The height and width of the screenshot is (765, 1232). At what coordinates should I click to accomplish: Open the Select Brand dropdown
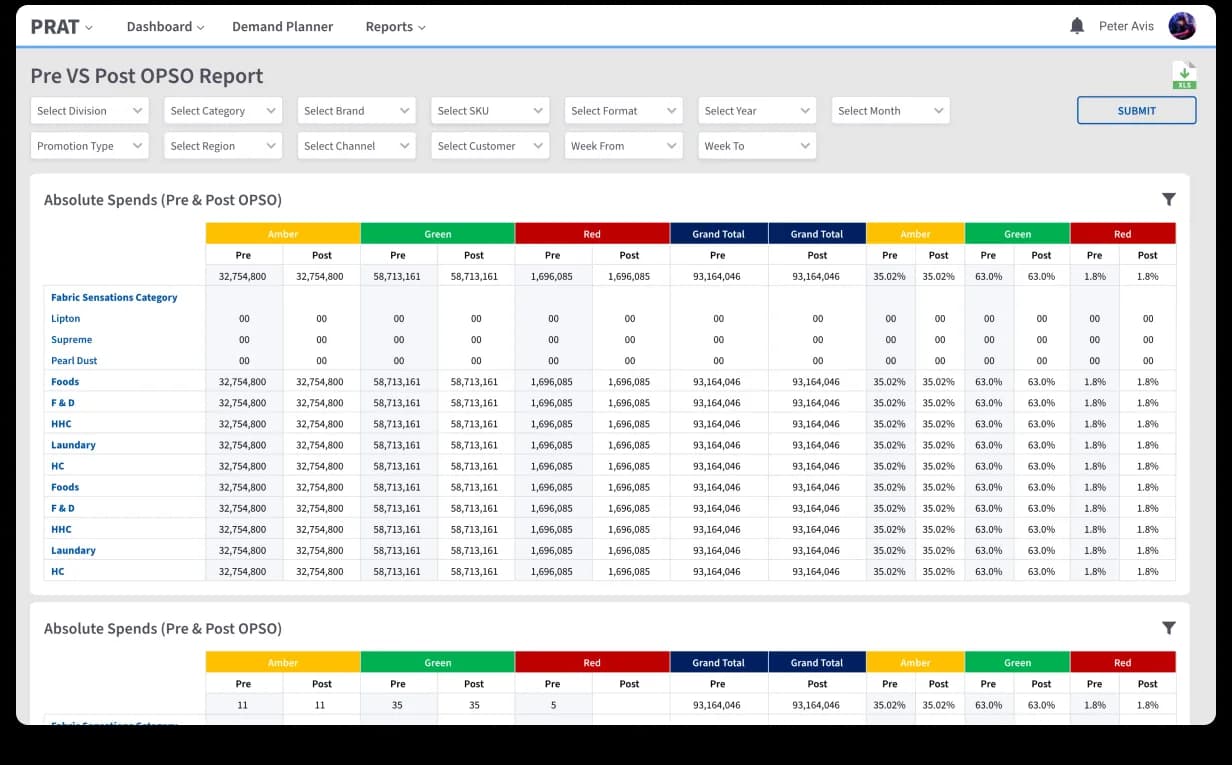click(x=356, y=111)
